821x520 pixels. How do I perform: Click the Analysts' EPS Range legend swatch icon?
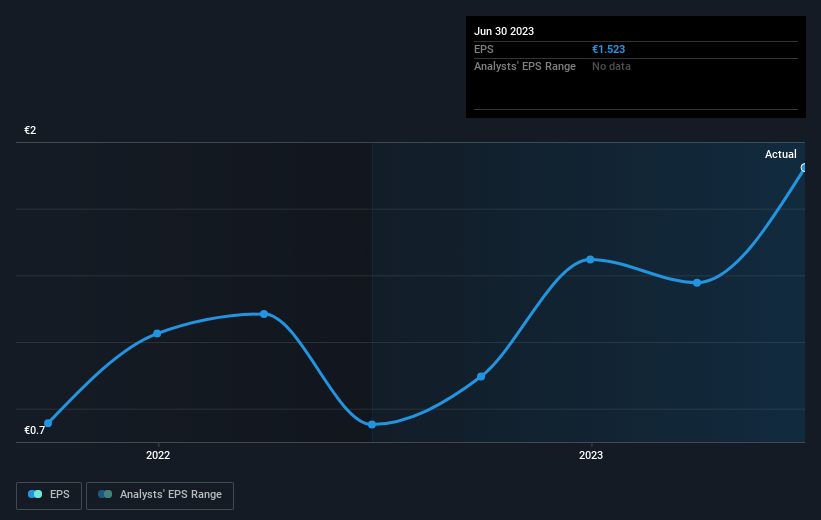pyautogui.click(x=105, y=494)
